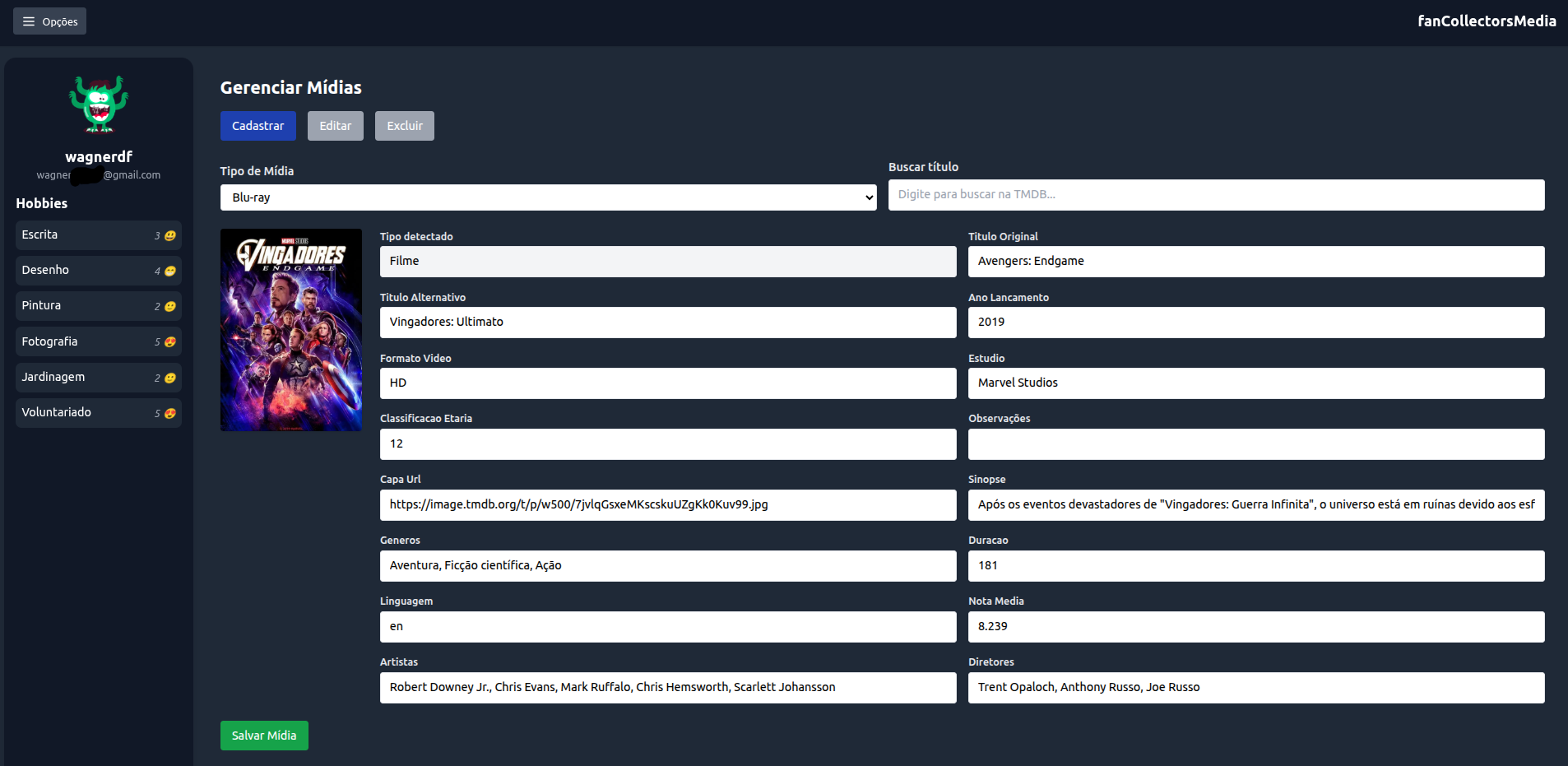
Task: Click the blue Cadastrar button
Action: (258, 126)
